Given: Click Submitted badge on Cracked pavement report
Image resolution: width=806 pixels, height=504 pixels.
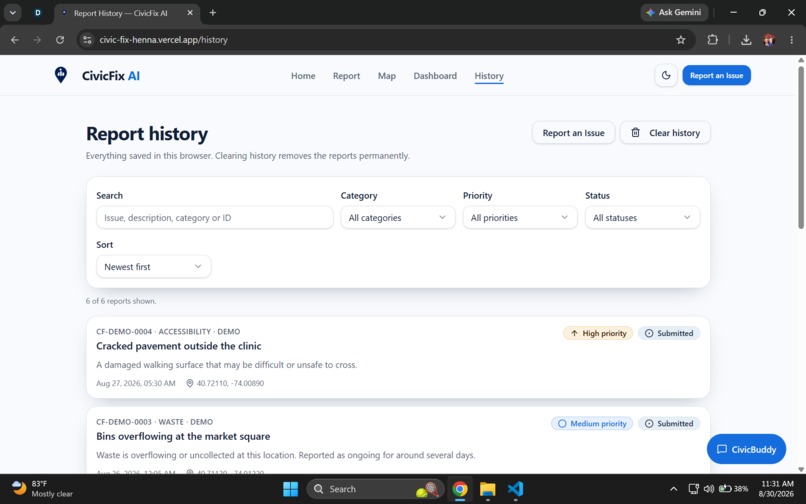Looking at the screenshot, I should coord(669,333).
